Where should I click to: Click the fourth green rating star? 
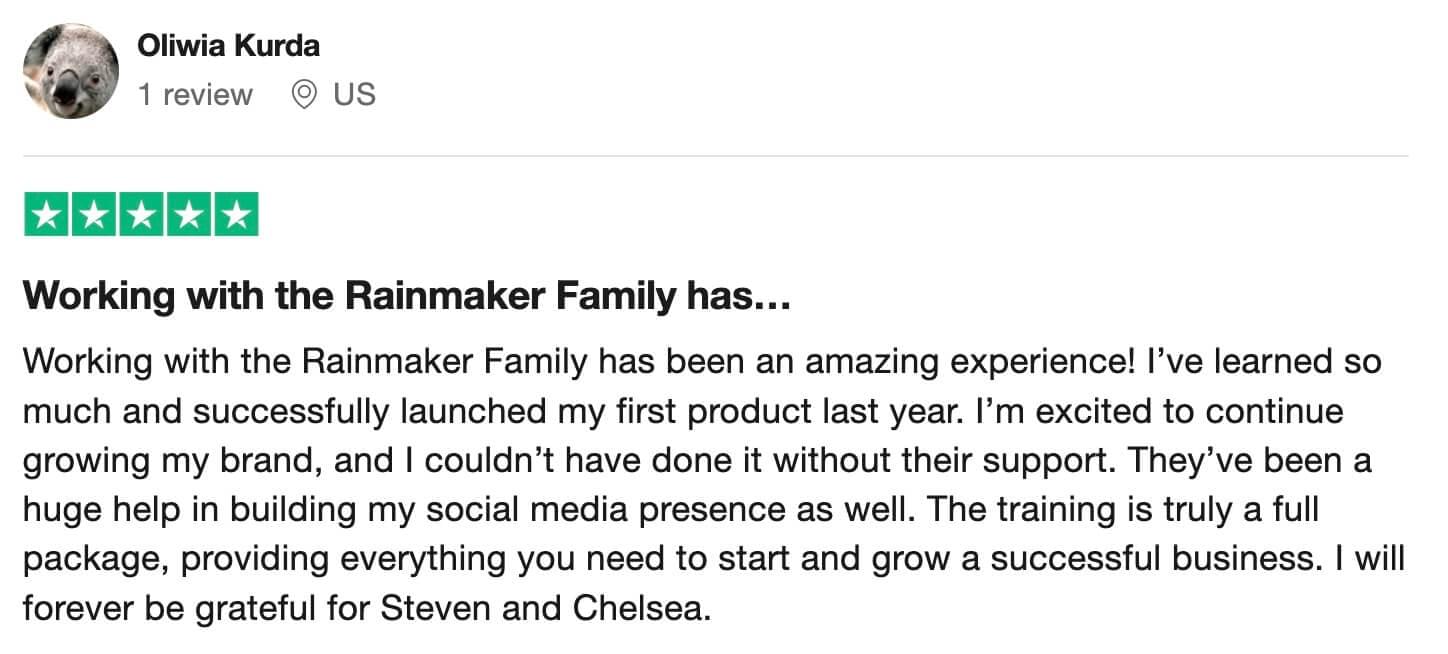(188, 214)
